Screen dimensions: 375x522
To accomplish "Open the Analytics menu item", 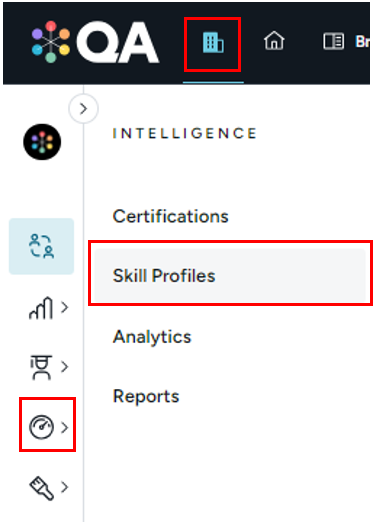I will click(152, 337).
